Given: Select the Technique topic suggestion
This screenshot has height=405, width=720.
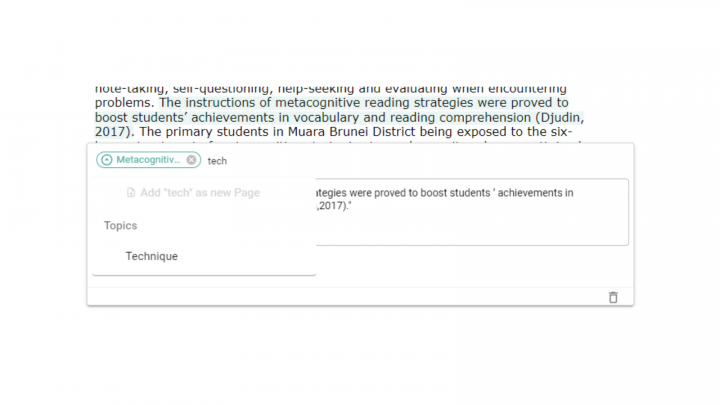Looking at the screenshot, I should click(151, 256).
